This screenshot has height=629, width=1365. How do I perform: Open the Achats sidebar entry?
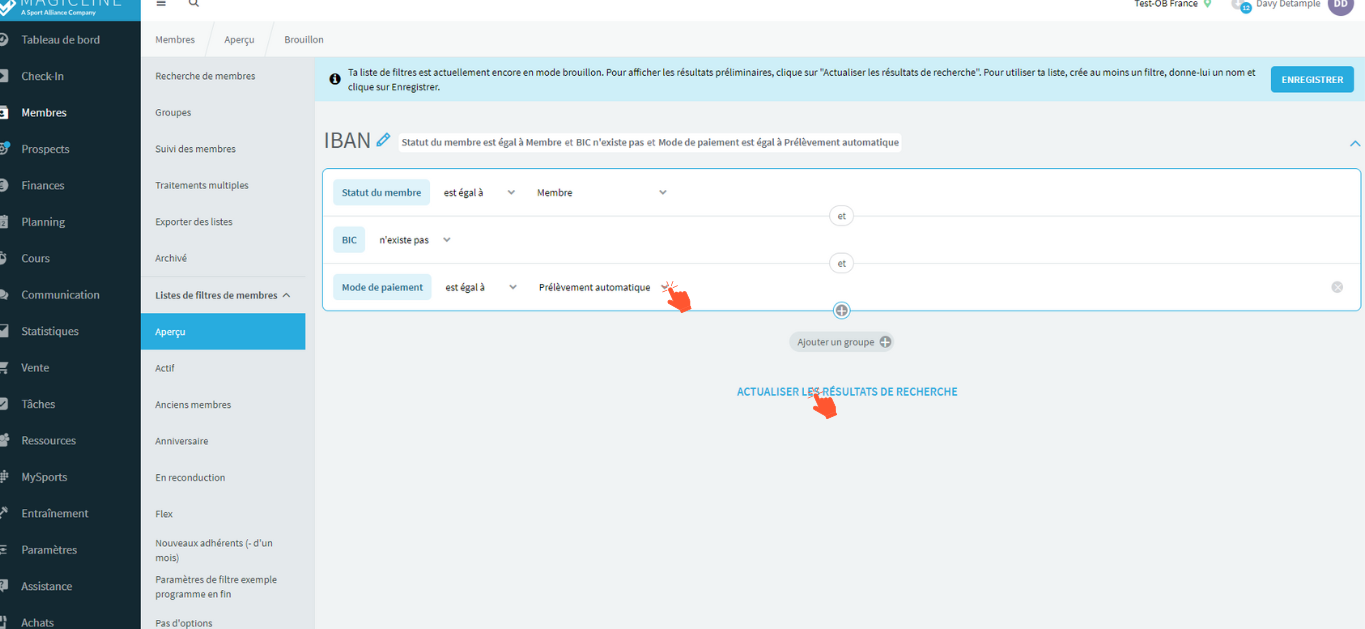[38, 622]
